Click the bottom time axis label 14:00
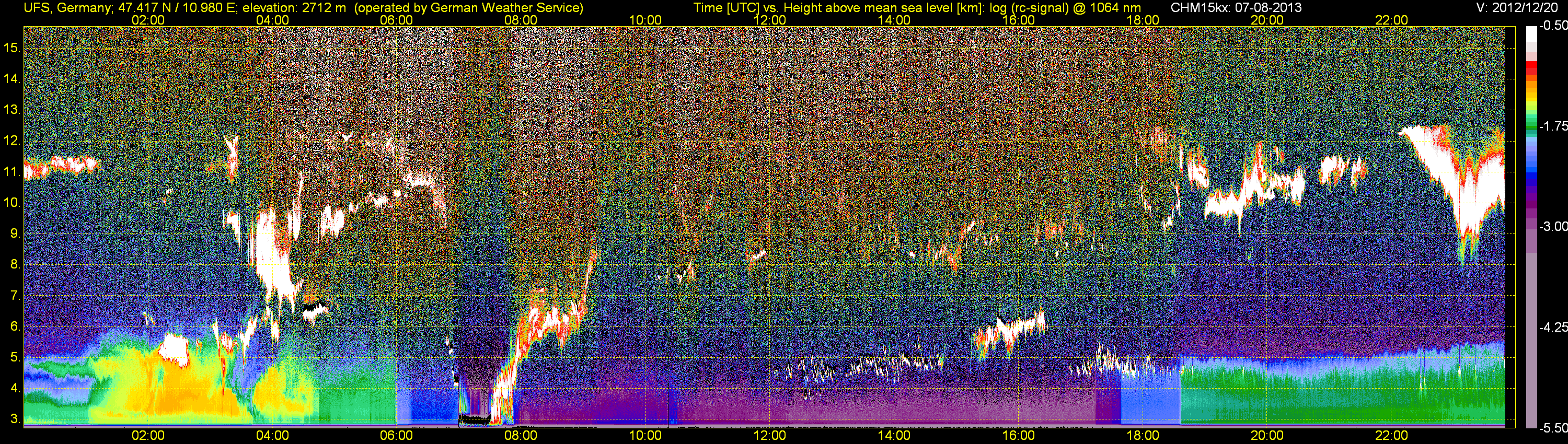Screen dimensions: 1568x444 click(x=894, y=436)
